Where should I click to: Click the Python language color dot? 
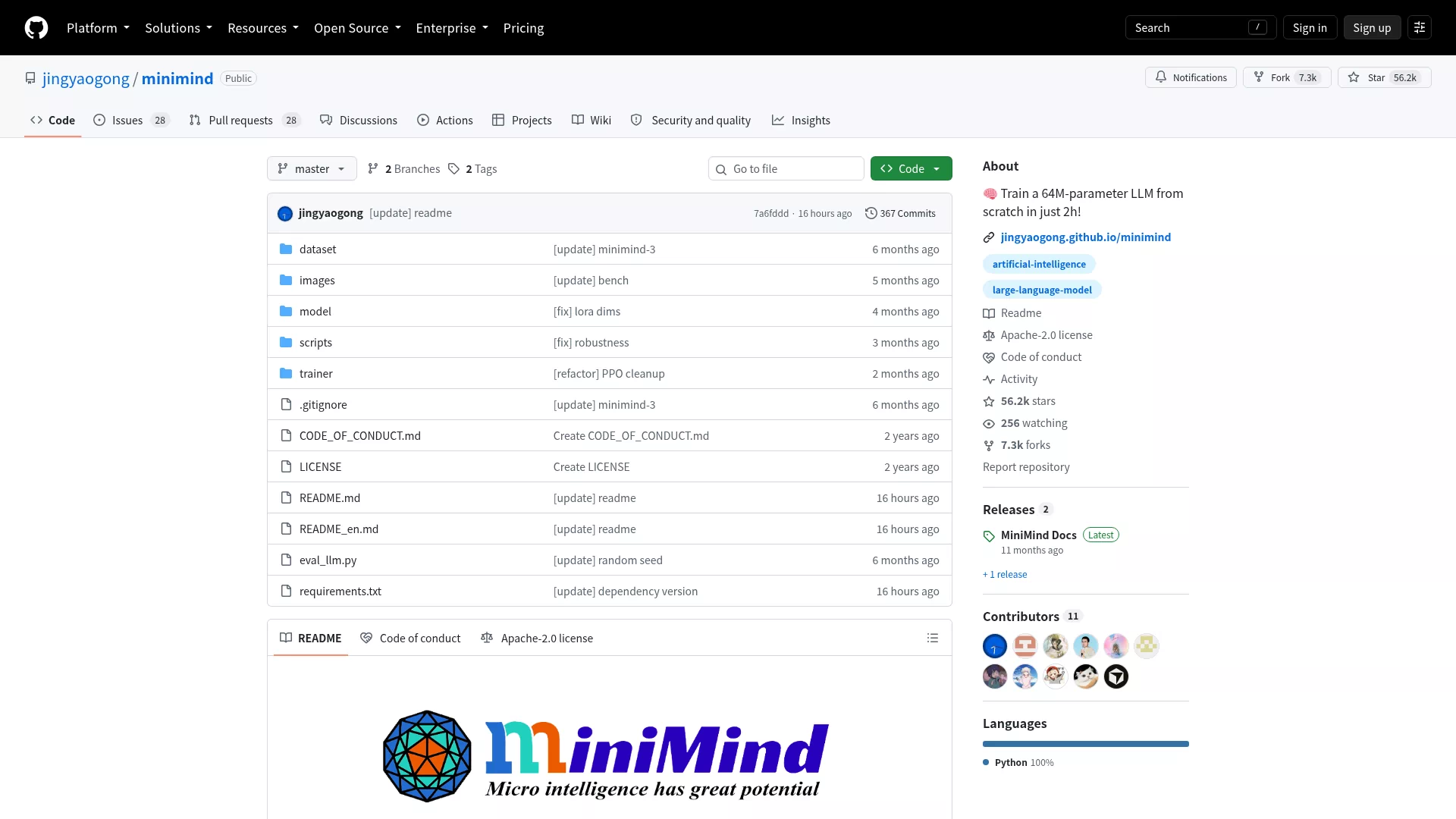986,763
